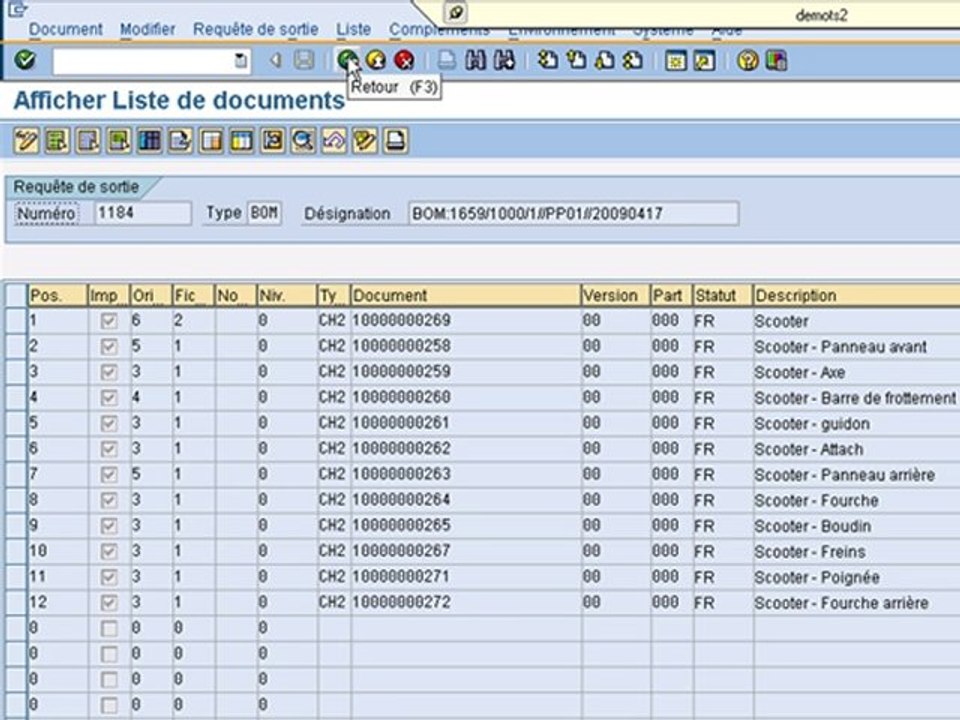
Task: Click the Create New Session icon
Action: (x=676, y=60)
